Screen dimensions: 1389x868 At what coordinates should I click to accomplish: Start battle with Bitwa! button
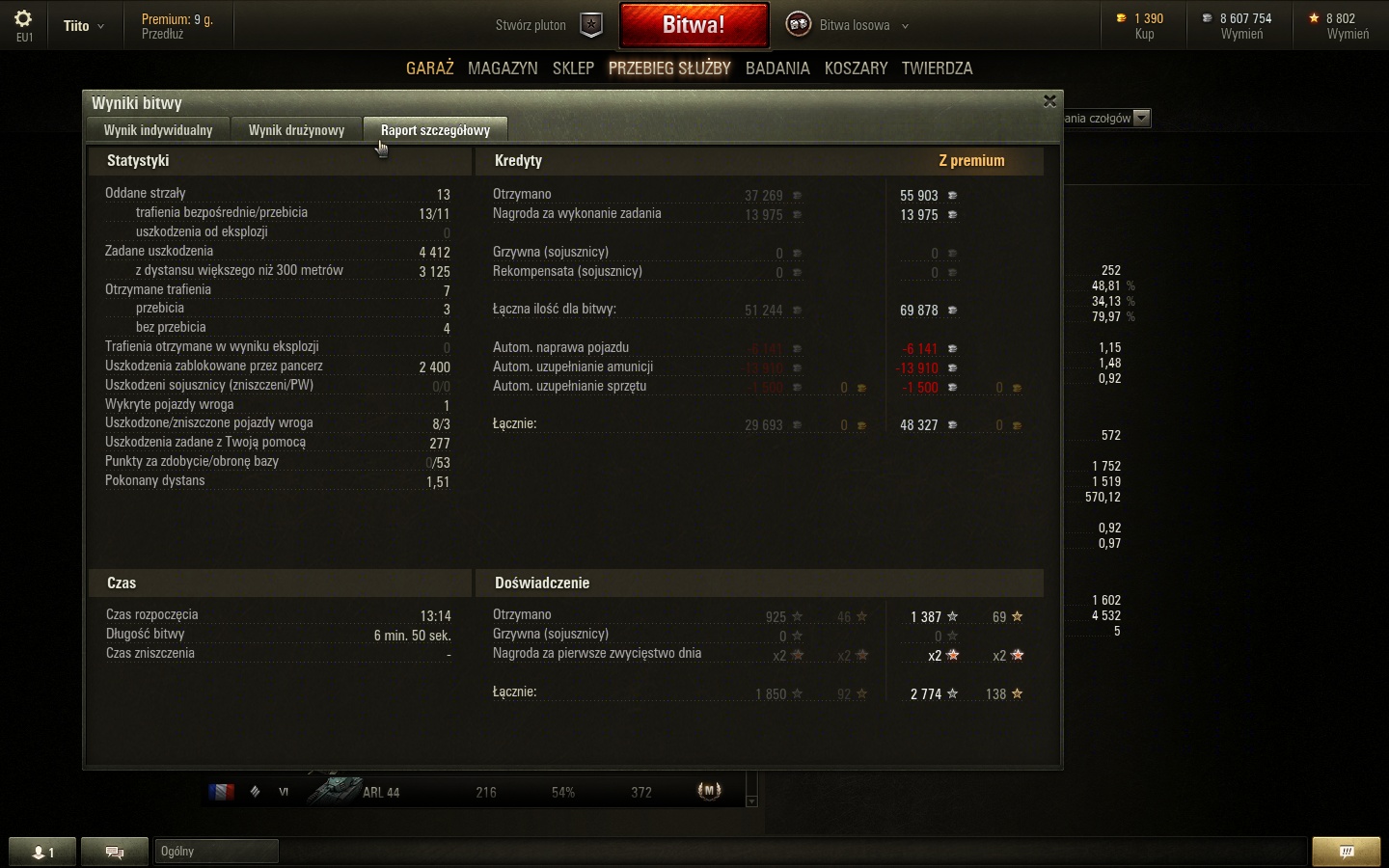694,25
